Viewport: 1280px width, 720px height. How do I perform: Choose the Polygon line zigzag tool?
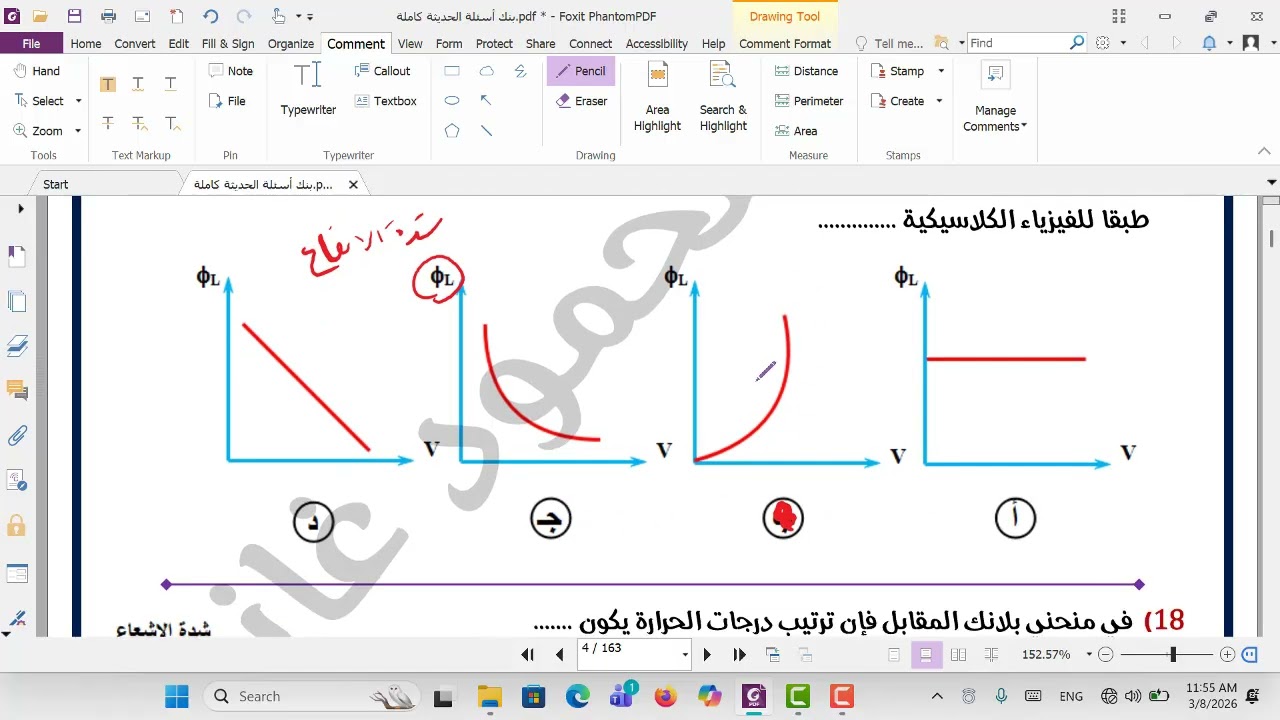pos(520,71)
